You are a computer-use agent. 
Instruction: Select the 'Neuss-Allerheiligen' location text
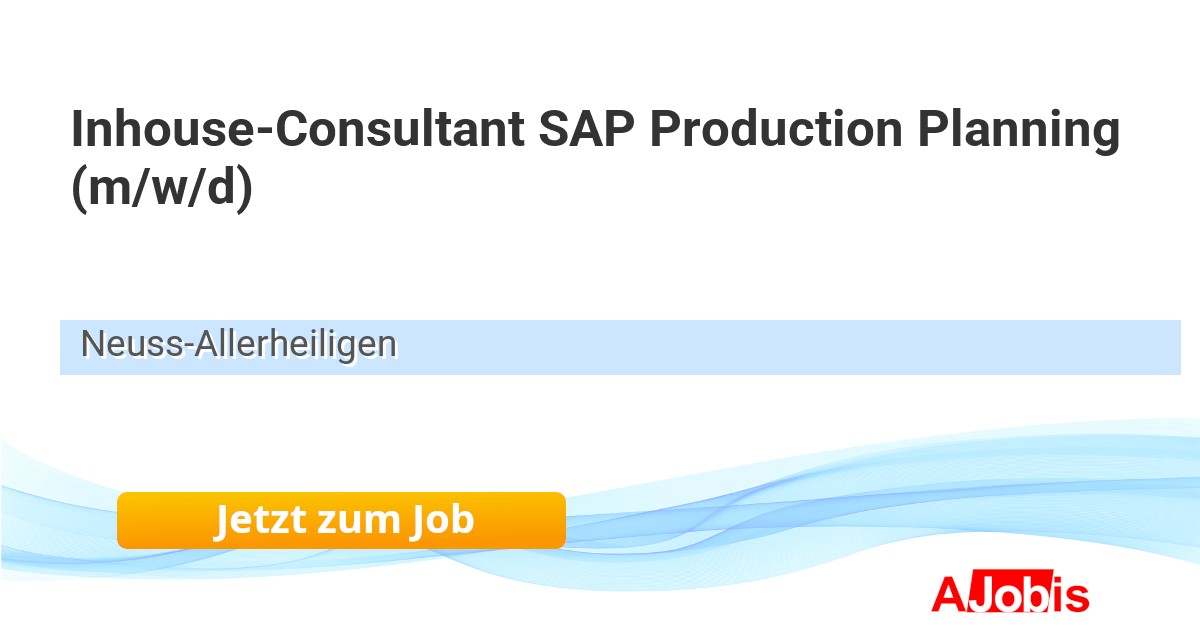pos(238,344)
